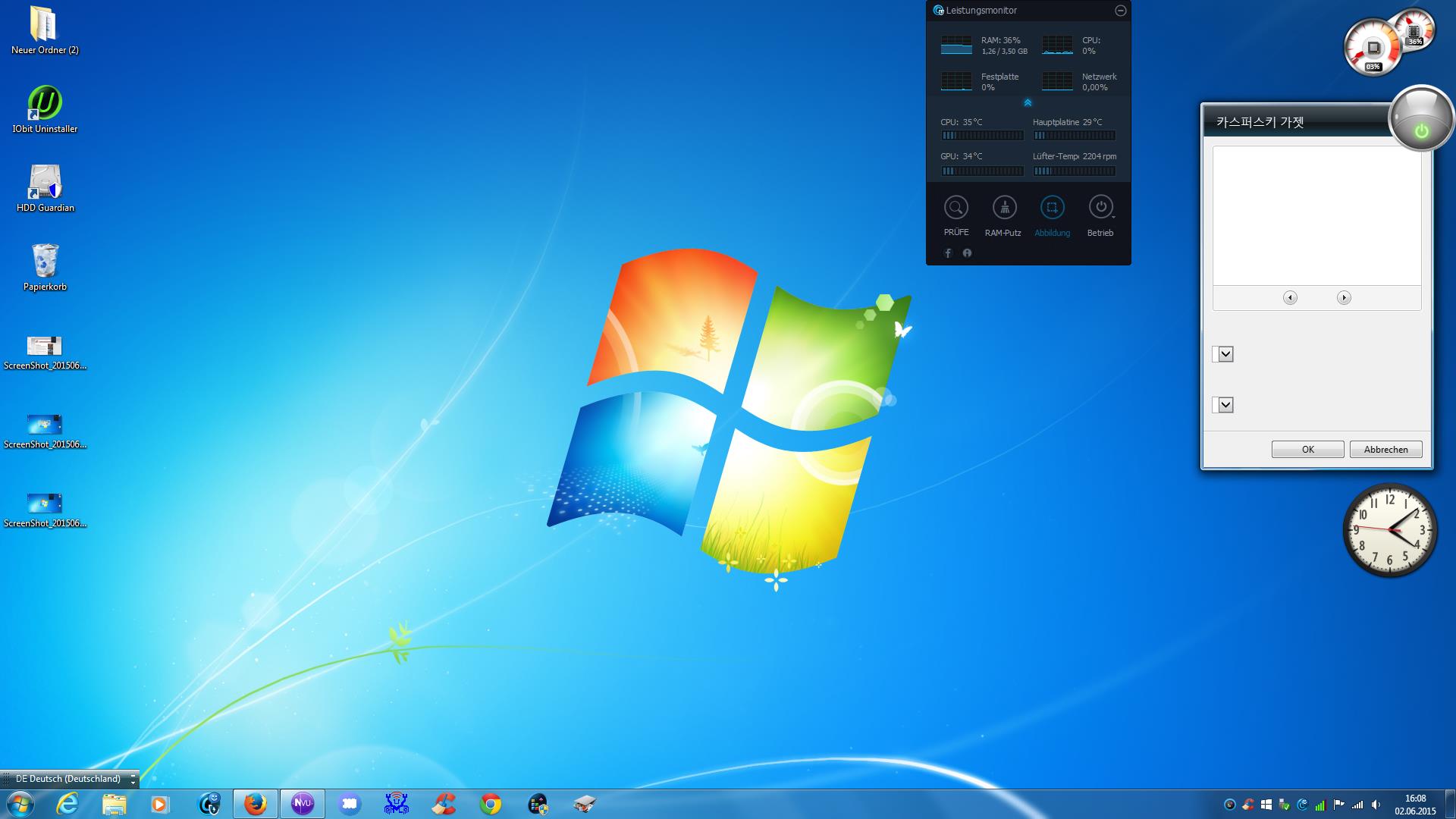The width and height of the screenshot is (1456, 819).
Task: Open the Facebook link in Leistungsmonitor
Action: (x=948, y=253)
